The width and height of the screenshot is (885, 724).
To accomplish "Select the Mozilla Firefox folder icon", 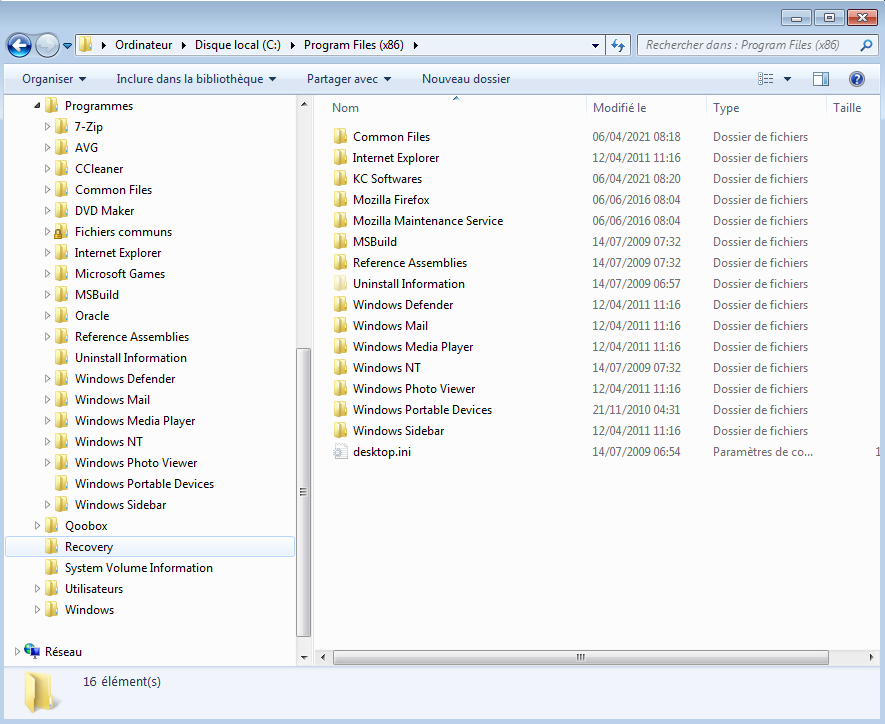I will [x=340, y=199].
